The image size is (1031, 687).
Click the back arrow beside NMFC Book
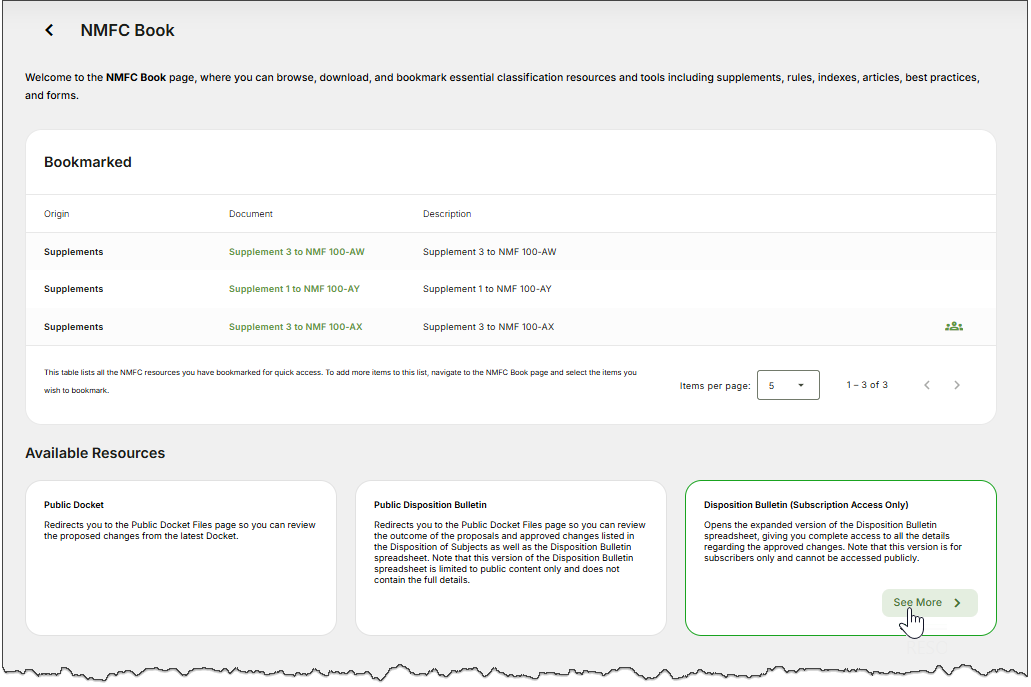[49, 31]
